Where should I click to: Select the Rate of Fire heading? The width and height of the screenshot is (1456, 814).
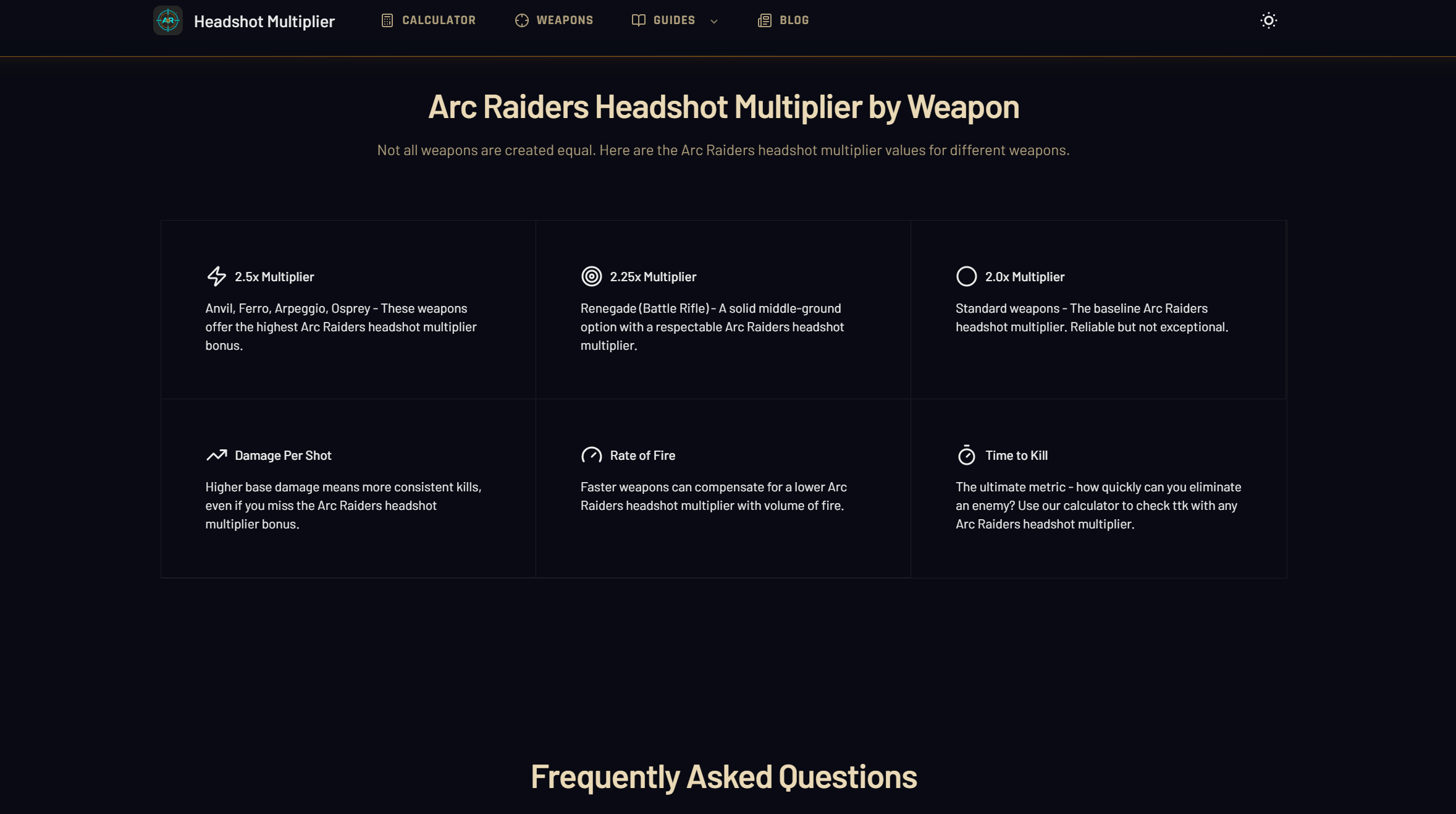642,456
